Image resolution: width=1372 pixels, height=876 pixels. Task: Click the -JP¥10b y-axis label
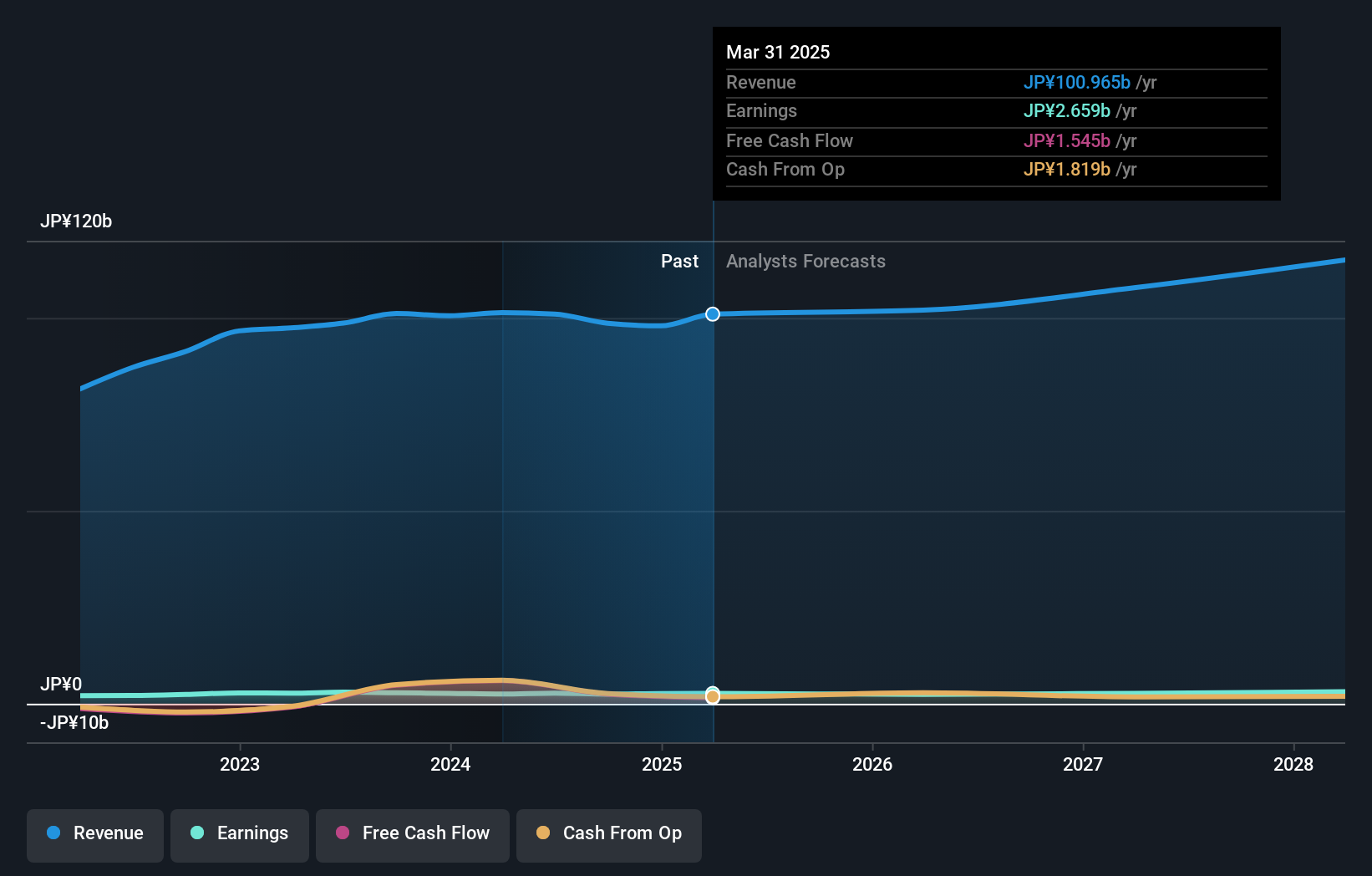point(74,723)
